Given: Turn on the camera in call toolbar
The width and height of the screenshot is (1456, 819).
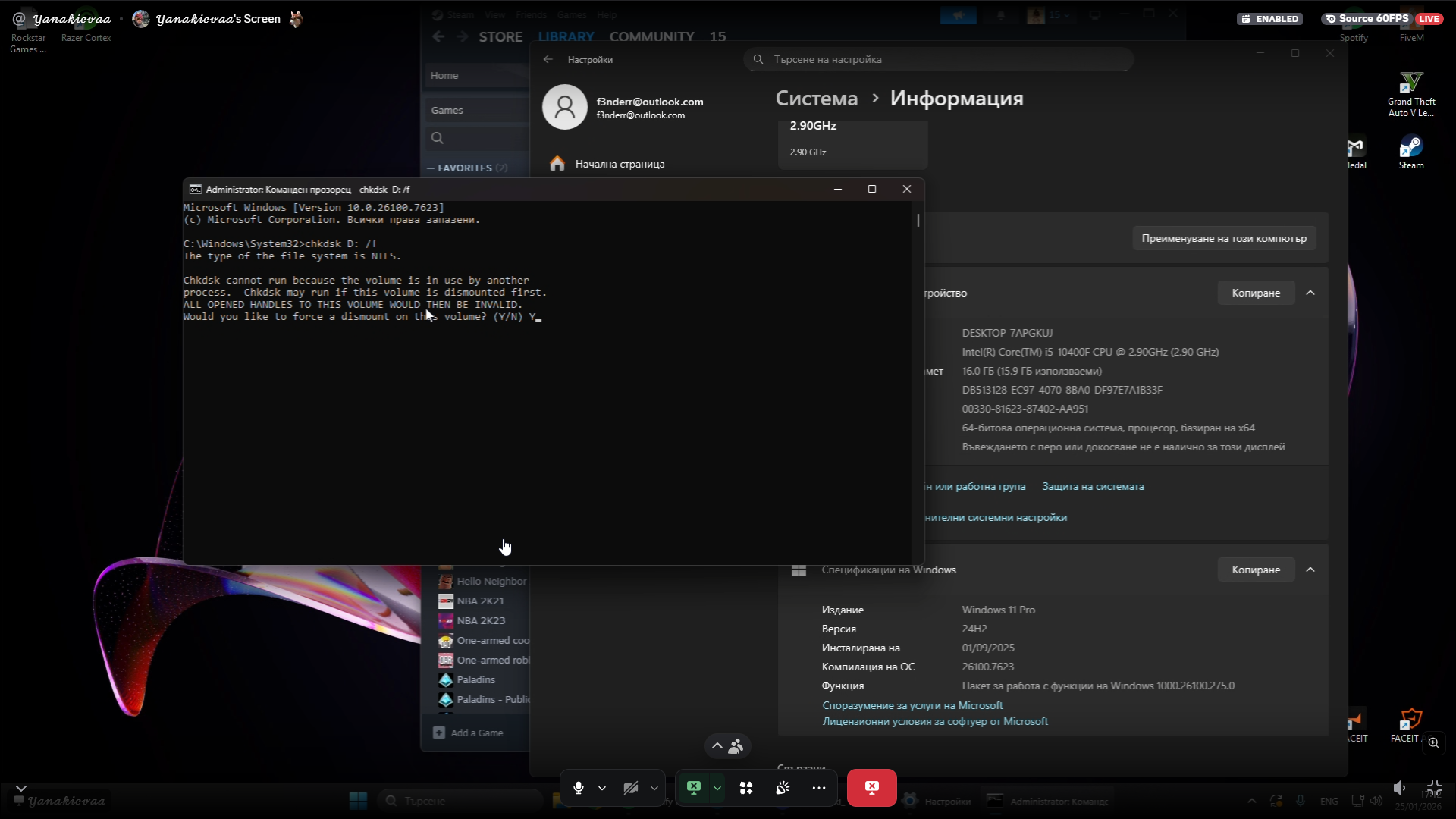Looking at the screenshot, I should [630, 788].
